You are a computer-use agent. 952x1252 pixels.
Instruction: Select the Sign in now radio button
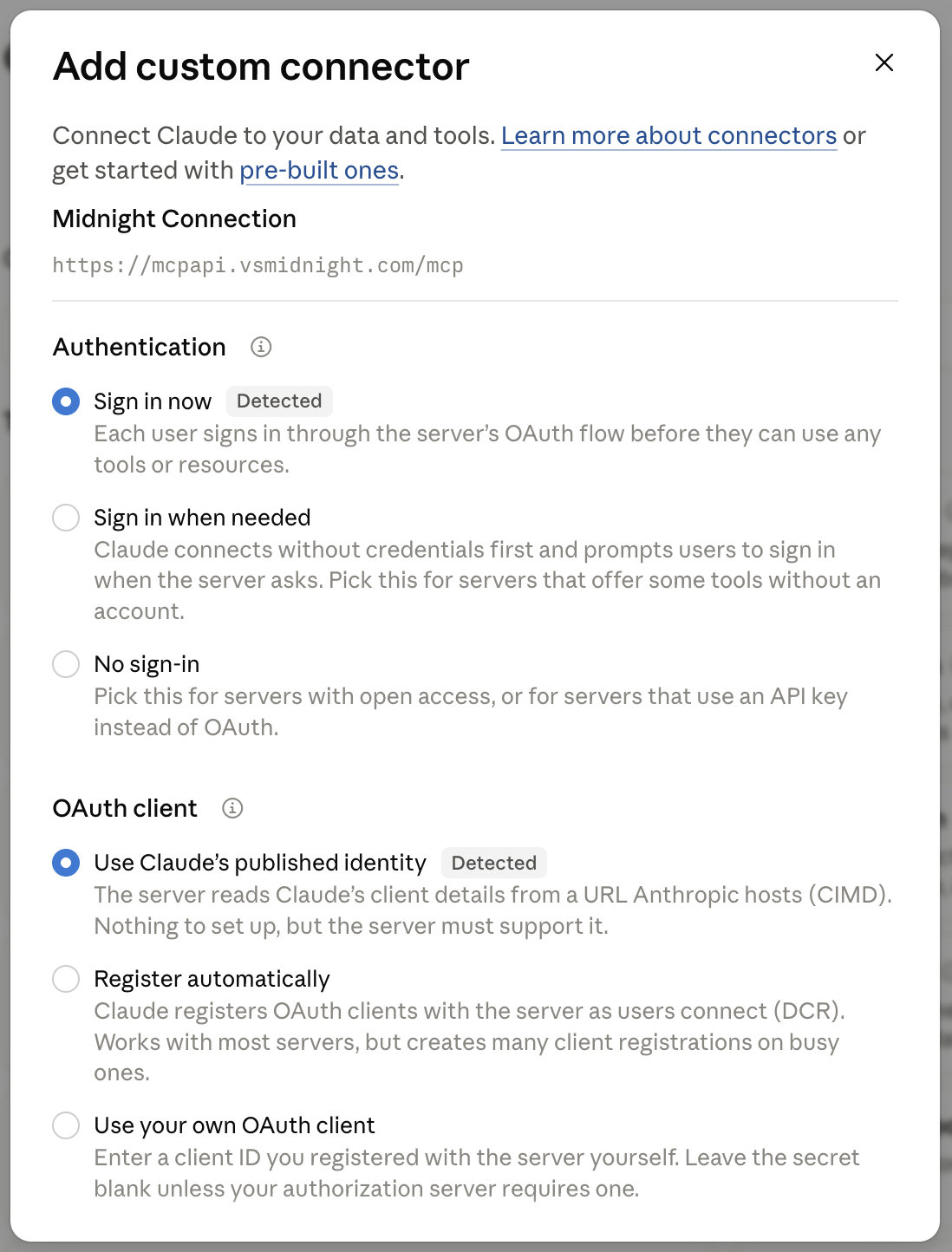pos(66,401)
